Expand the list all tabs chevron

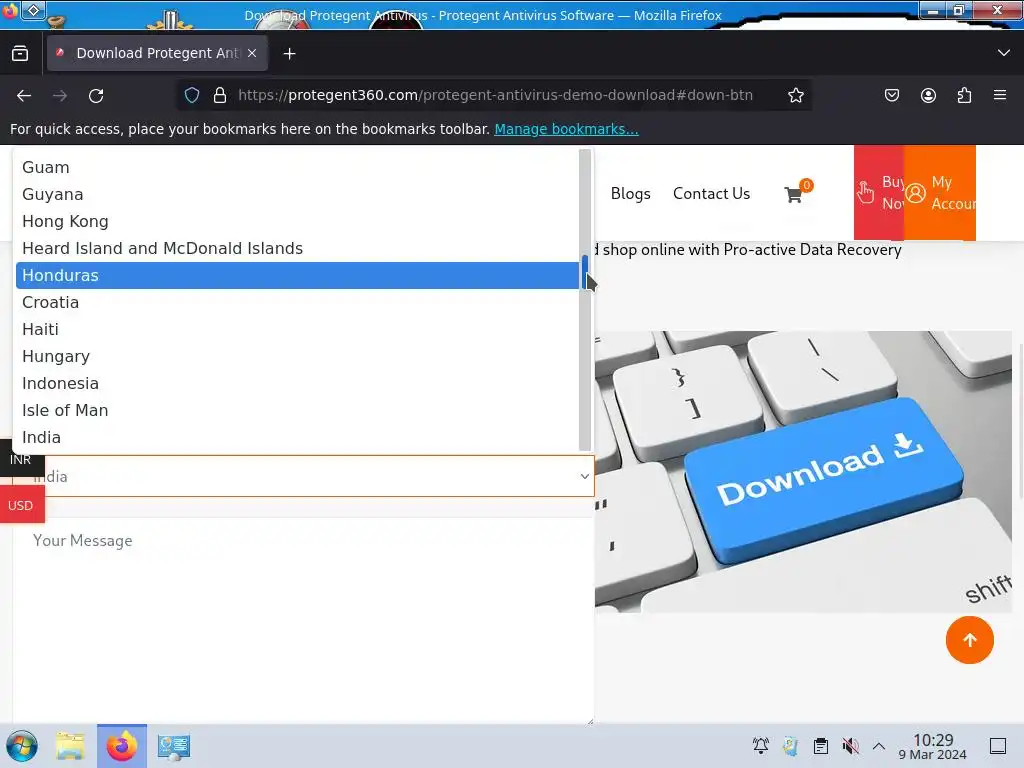click(1004, 53)
